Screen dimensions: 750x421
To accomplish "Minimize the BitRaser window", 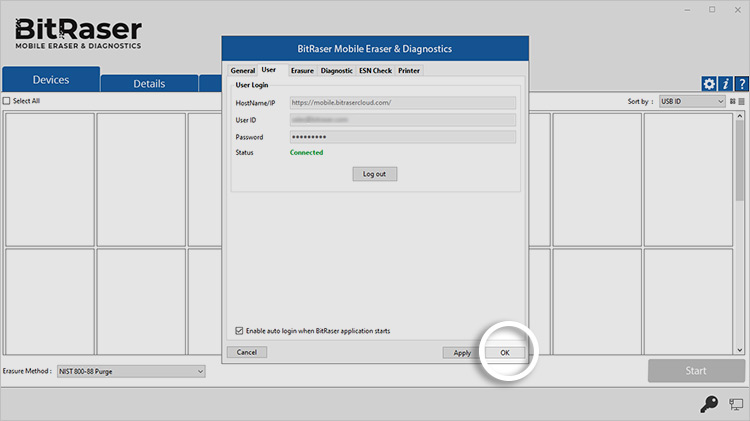I will point(687,10).
